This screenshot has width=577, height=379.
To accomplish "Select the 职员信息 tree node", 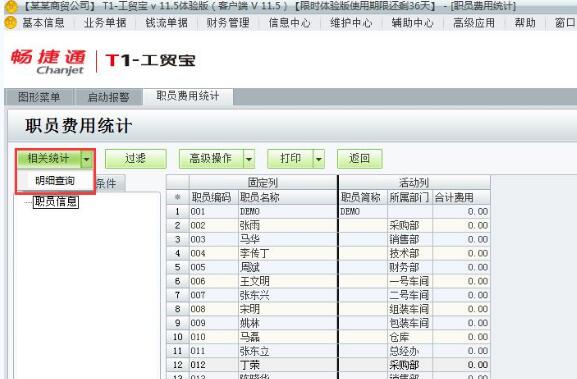I will (56, 201).
